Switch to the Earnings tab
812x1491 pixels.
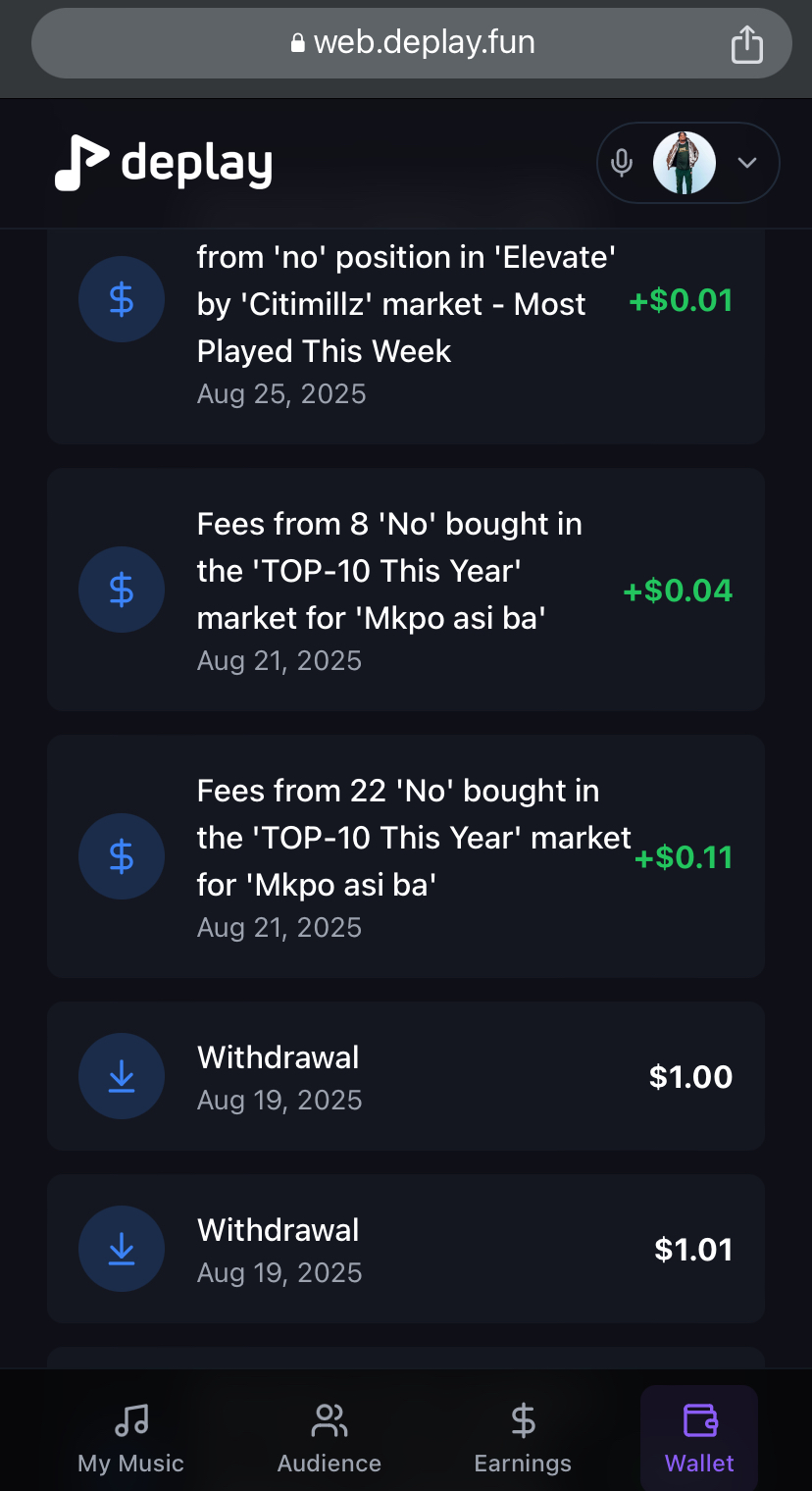[523, 1438]
